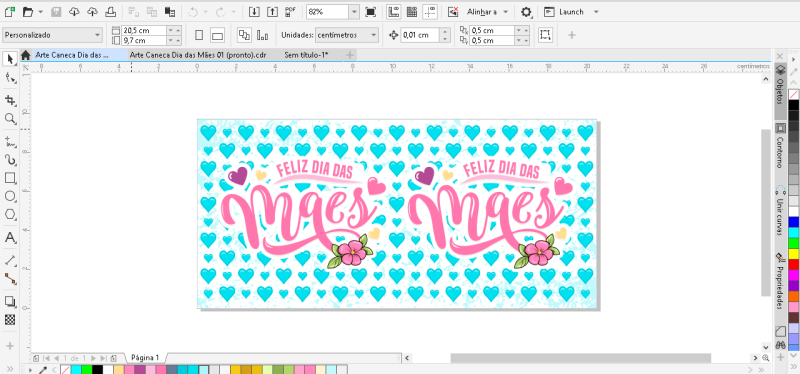Click the plus button on property bar
The image size is (800, 374).
tap(571, 35)
